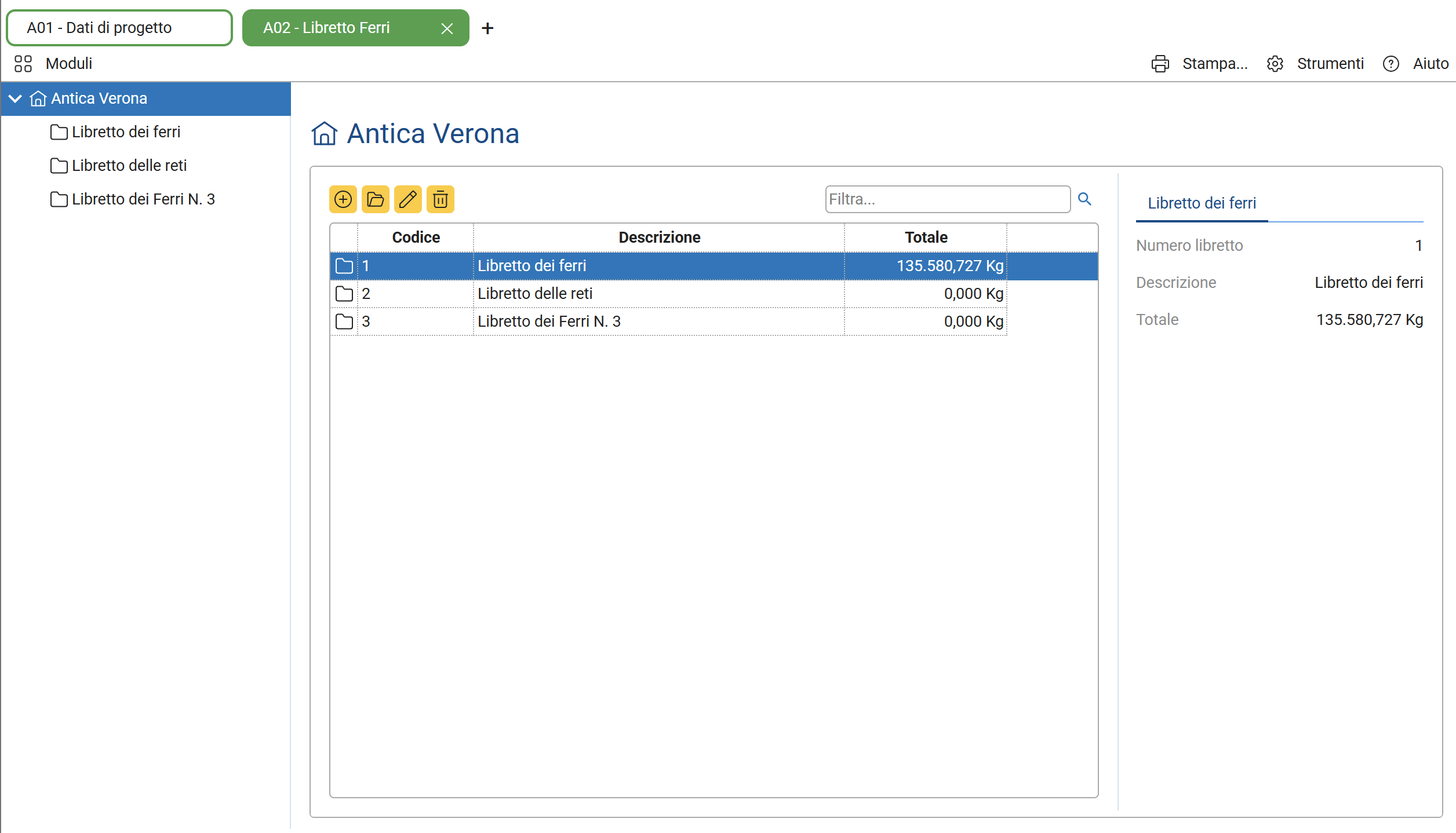
Task: Click the yellow add (plus) icon
Action: coord(343,199)
